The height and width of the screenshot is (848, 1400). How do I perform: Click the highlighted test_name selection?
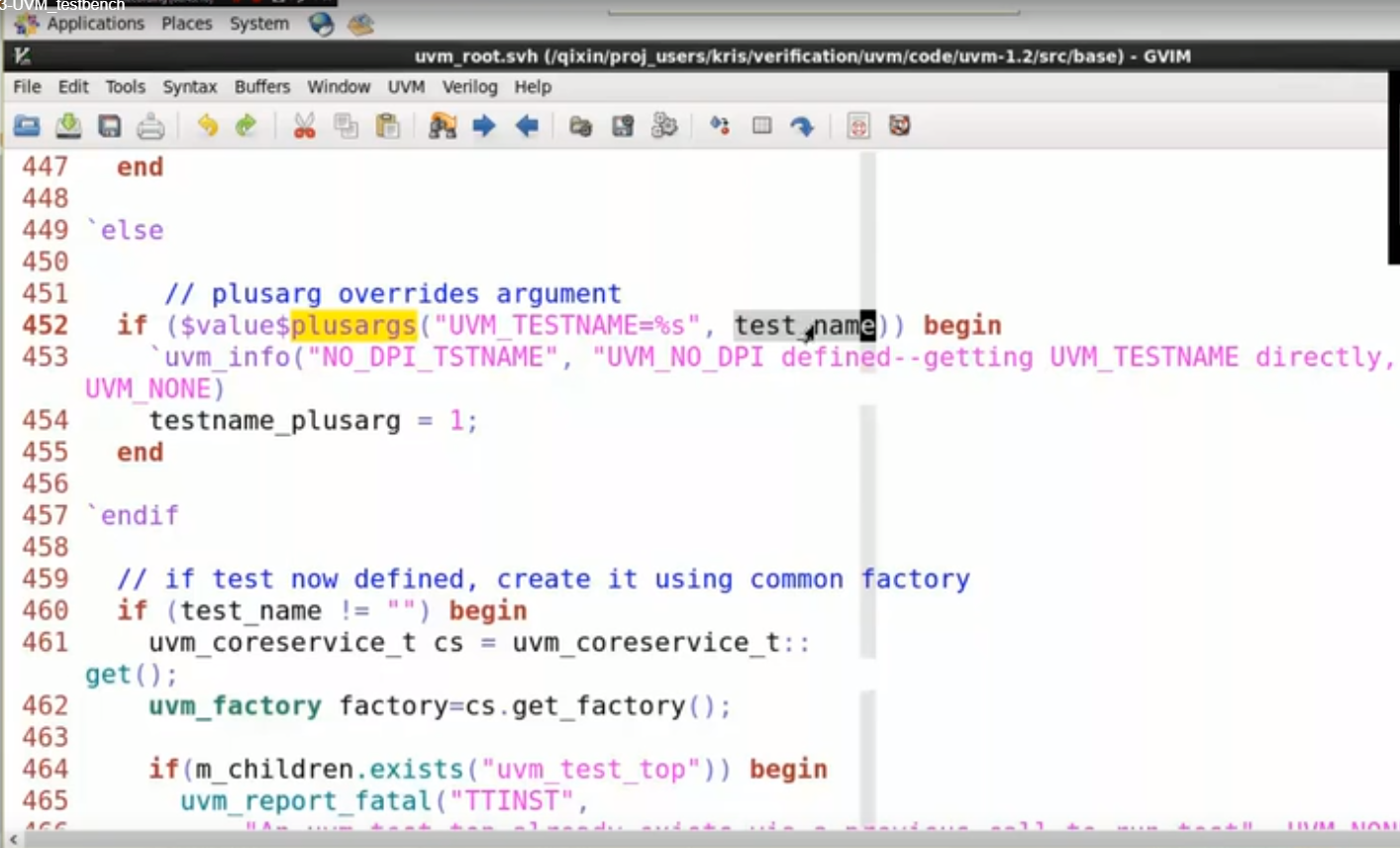pyautogui.click(x=802, y=325)
